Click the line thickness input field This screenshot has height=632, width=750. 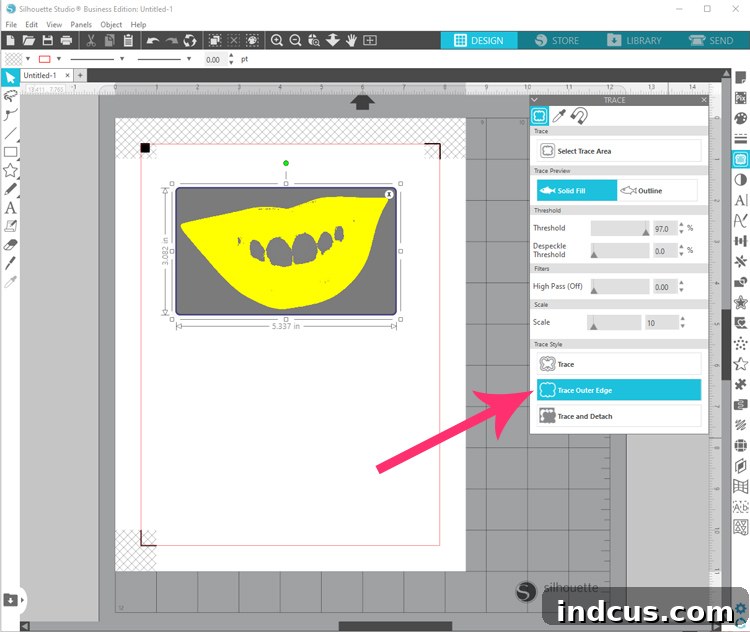pos(214,59)
